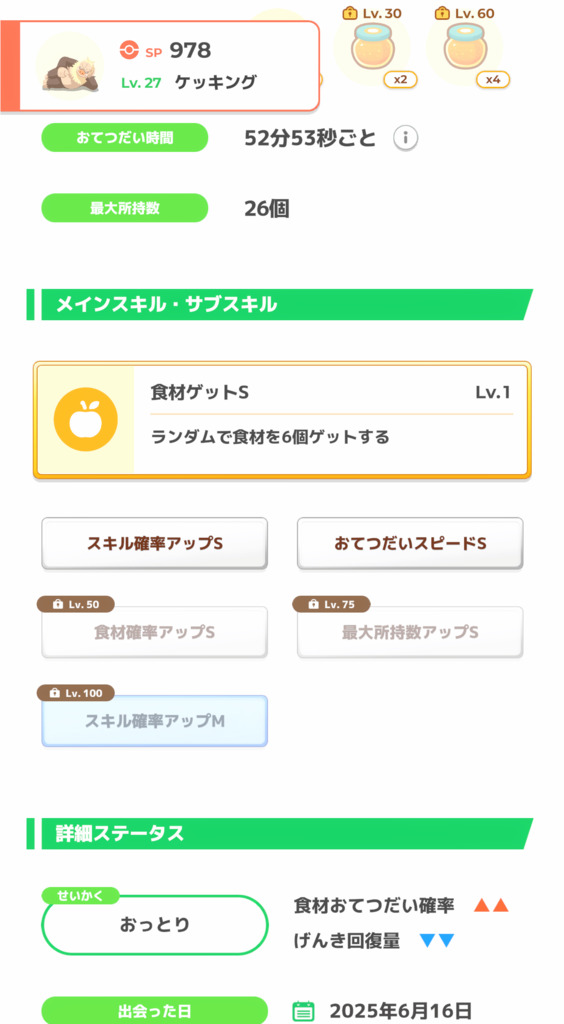This screenshot has height=1024, width=564.
Task: Tap the Poké Ball SP icon
Action: click(x=129, y=50)
